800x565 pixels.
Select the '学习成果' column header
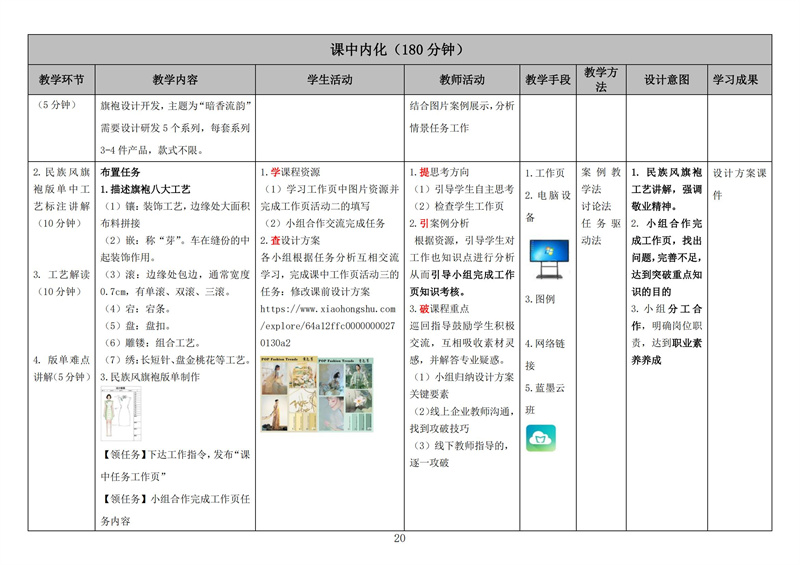736,80
